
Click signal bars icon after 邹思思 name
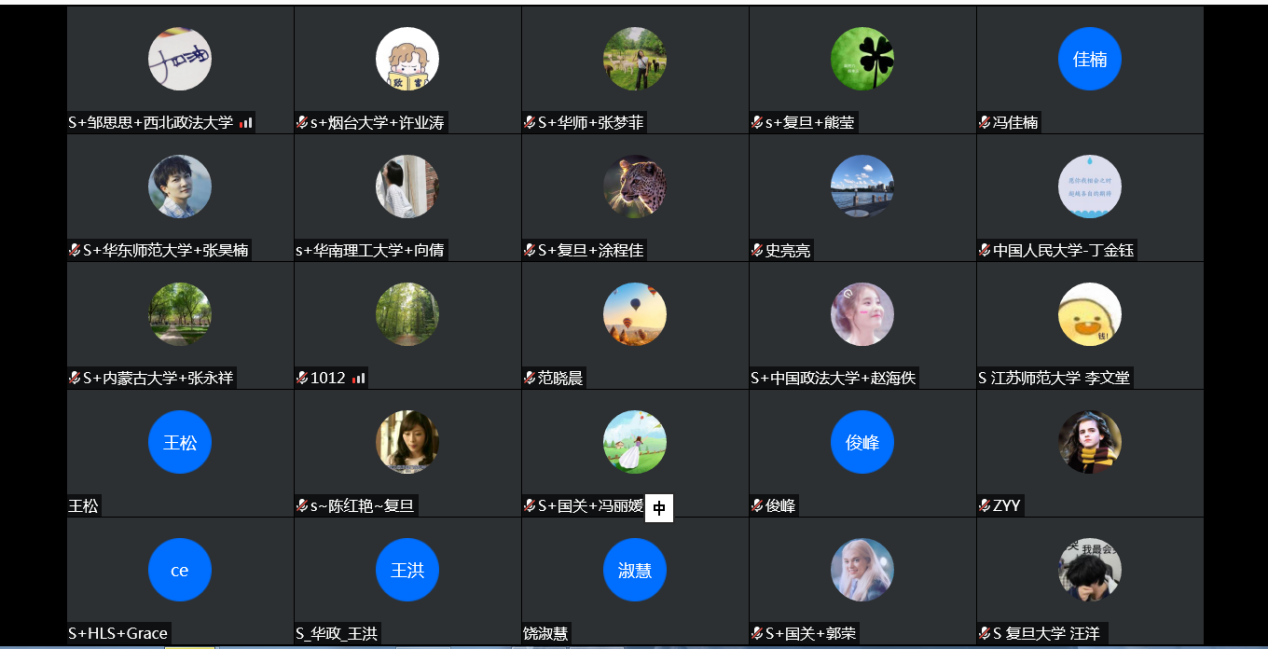[246, 123]
